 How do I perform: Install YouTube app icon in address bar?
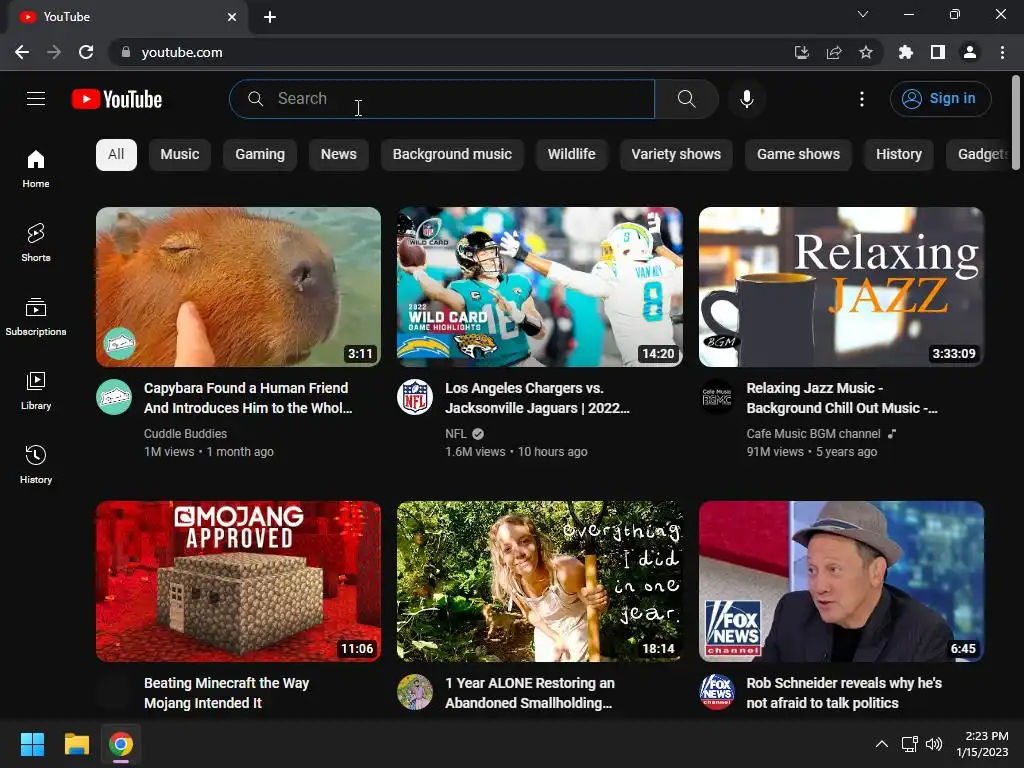(801, 52)
